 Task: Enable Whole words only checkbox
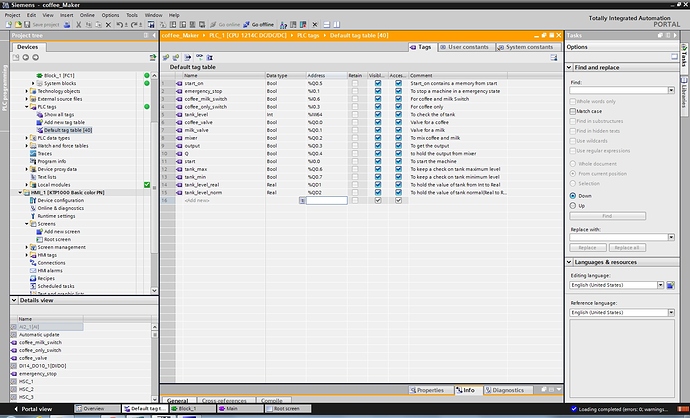[573, 101]
